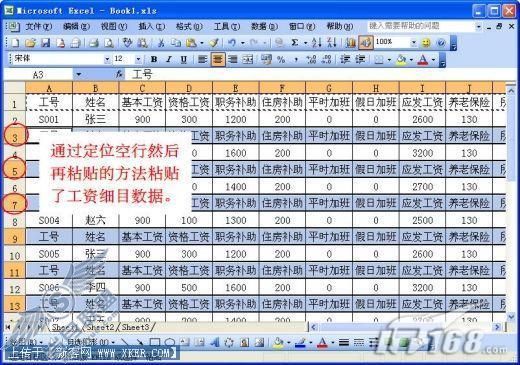520x365 pixels.
Task: Open the Name Box dropdown arrow
Action: pos(79,74)
